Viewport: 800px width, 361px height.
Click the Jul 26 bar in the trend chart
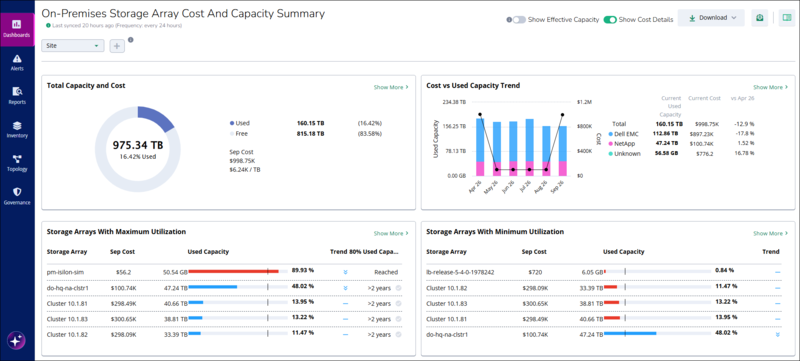tap(530, 148)
